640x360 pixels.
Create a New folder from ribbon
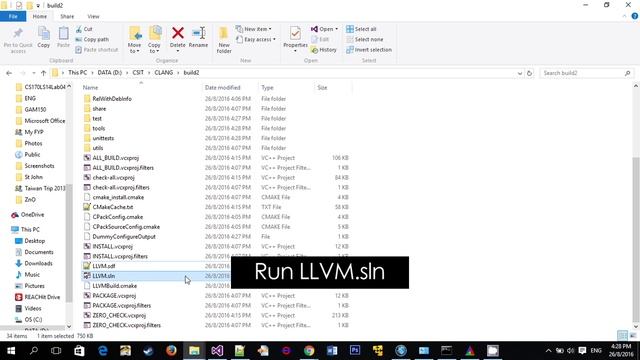(224, 40)
